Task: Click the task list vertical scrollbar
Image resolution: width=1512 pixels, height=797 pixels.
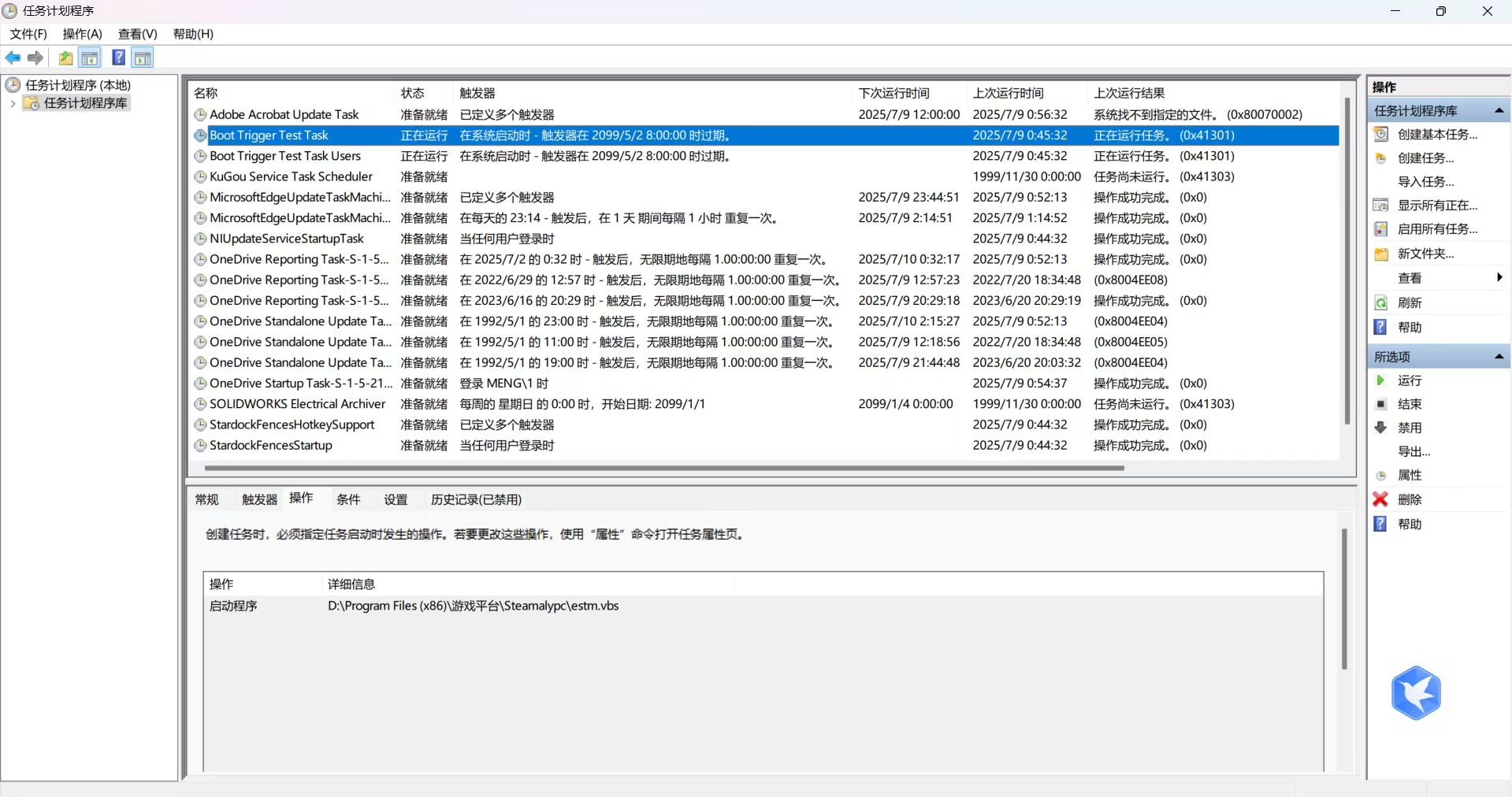Action: (x=1347, y=260)
